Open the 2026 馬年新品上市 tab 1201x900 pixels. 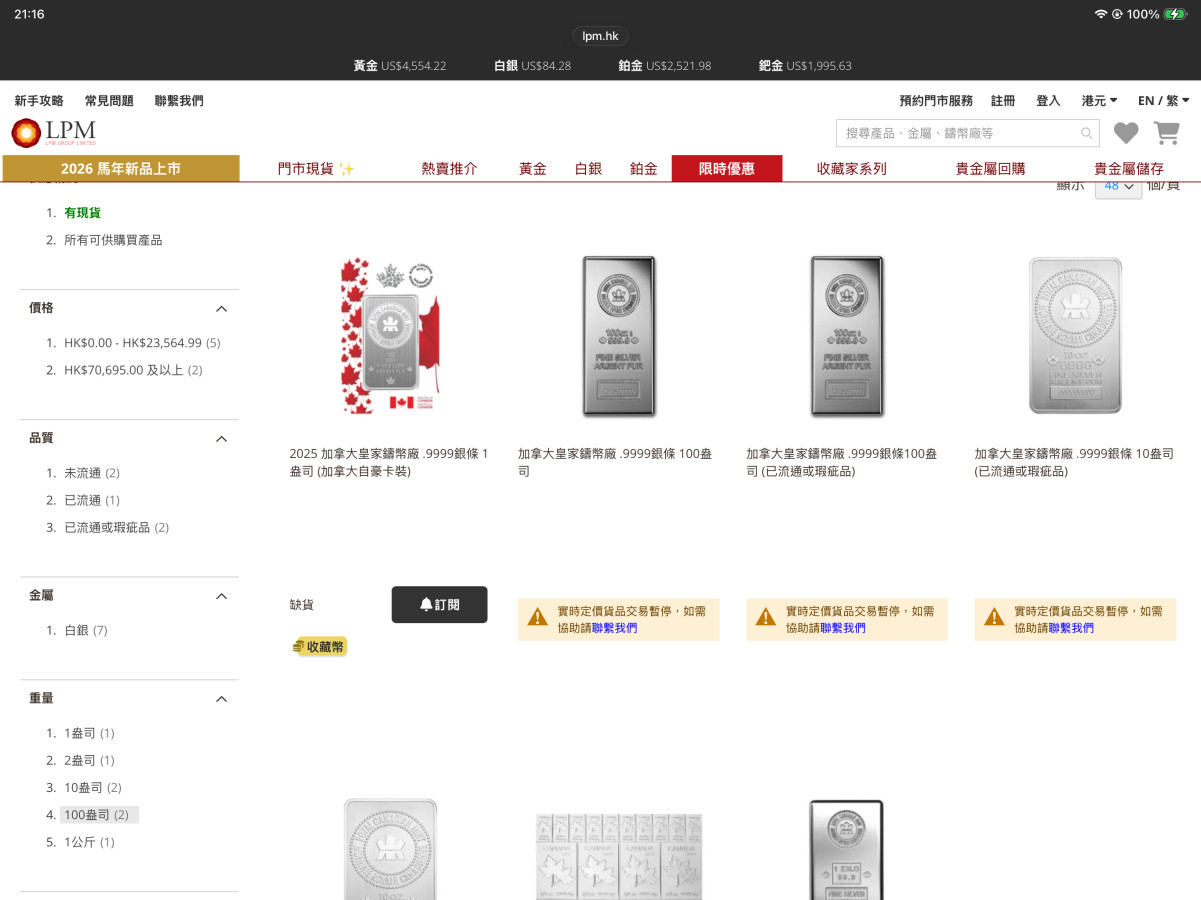(121, 168)
